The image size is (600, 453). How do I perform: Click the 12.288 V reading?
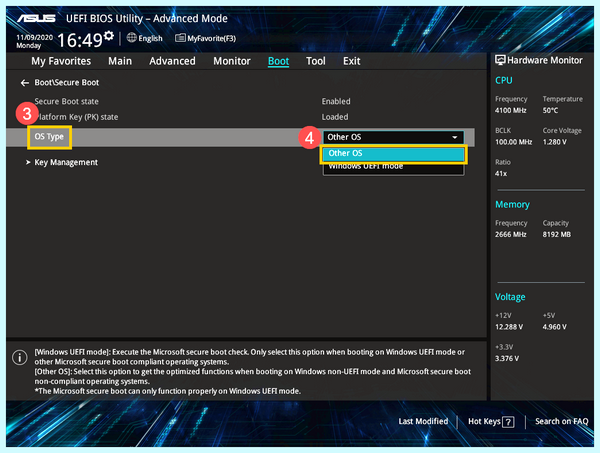click(509, 327)
